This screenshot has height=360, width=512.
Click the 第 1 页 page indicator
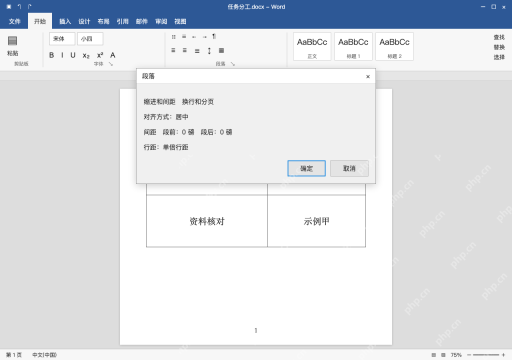point(14,355)
